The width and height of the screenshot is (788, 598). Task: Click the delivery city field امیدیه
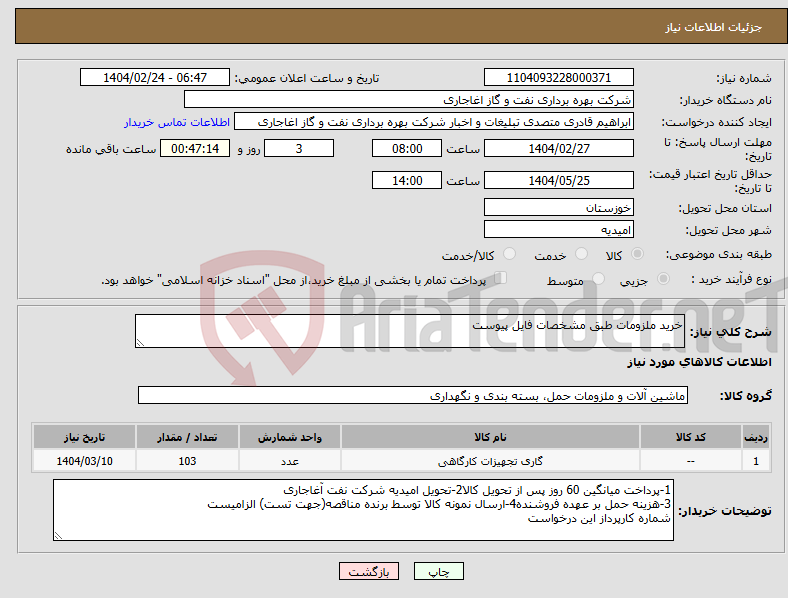pos(559,229)
